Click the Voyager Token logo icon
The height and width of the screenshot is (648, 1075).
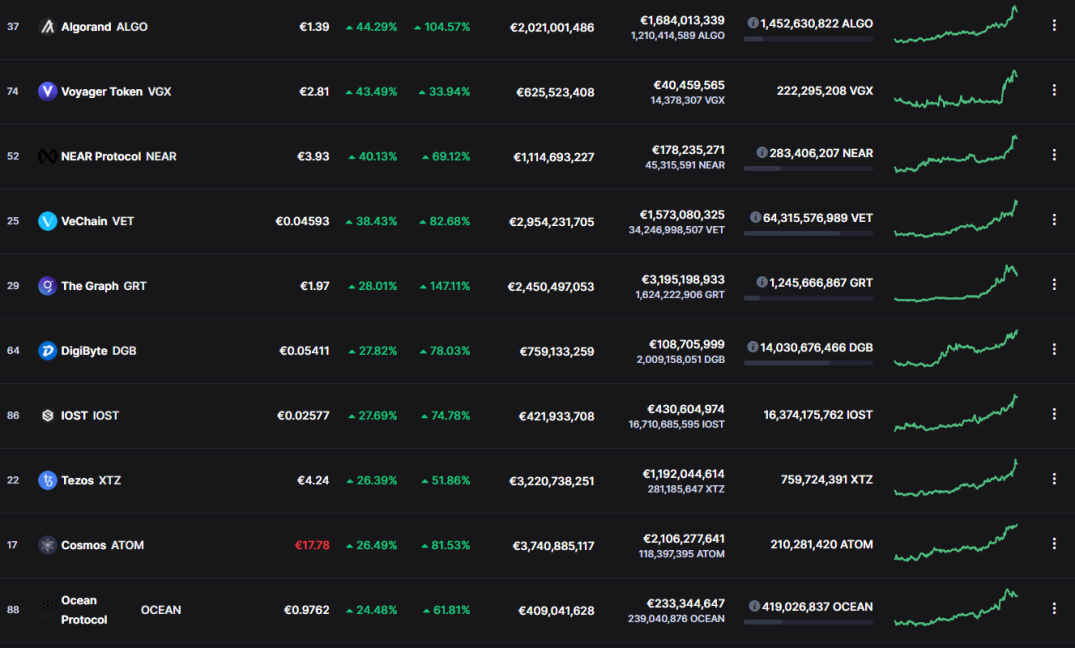tap(47, 91)
